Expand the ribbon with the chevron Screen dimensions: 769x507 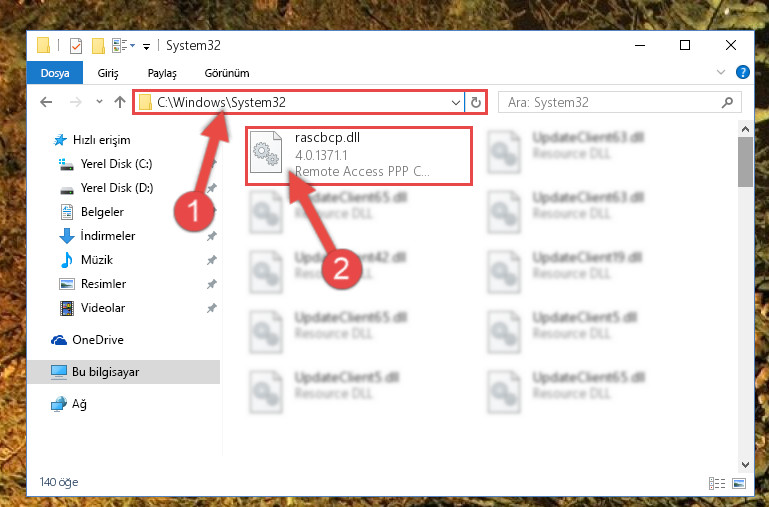coord(720,73)
